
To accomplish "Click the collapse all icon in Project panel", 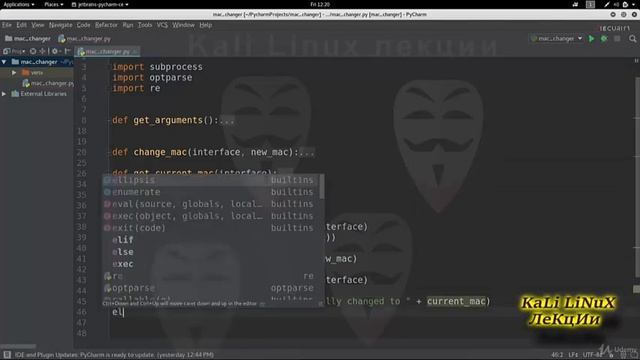I will 42,51.
